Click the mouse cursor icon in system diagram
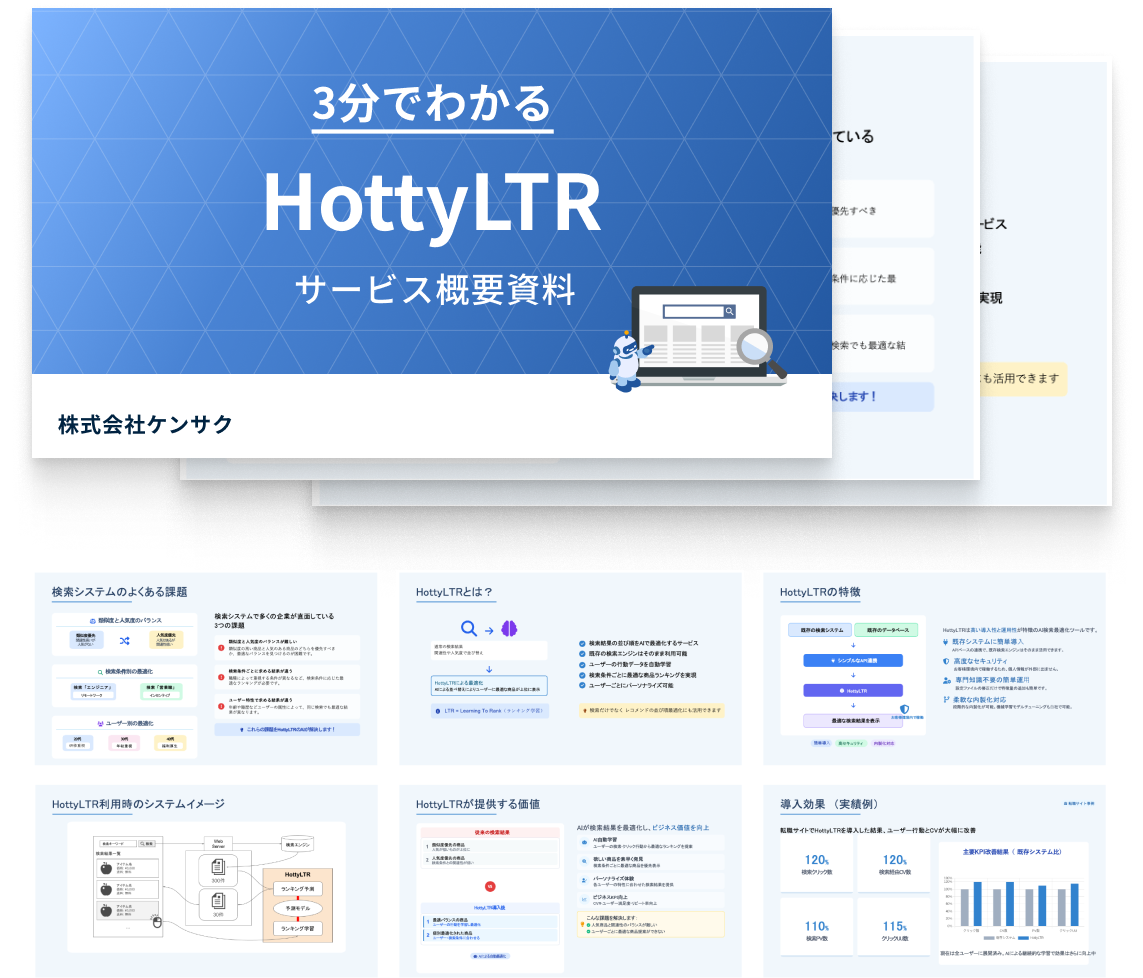This screenshot has height=978, width=1143. [x=156, y=922]
